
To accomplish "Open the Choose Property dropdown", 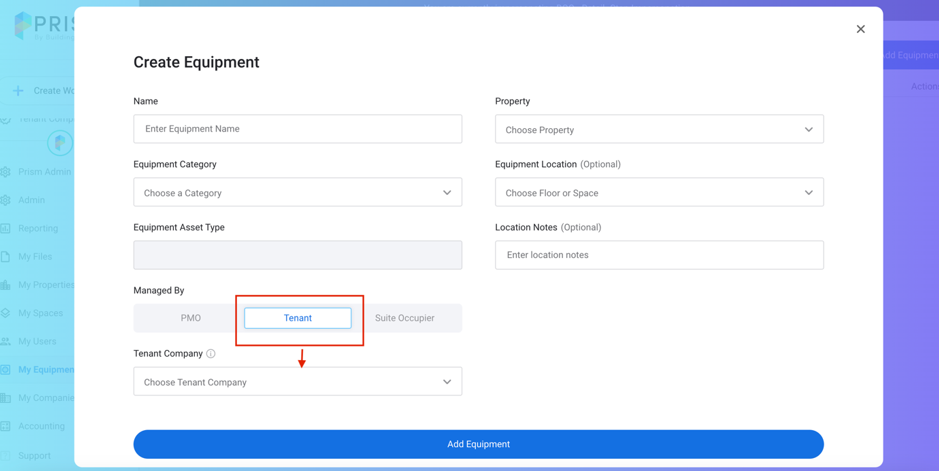I will tap(659, 130).
